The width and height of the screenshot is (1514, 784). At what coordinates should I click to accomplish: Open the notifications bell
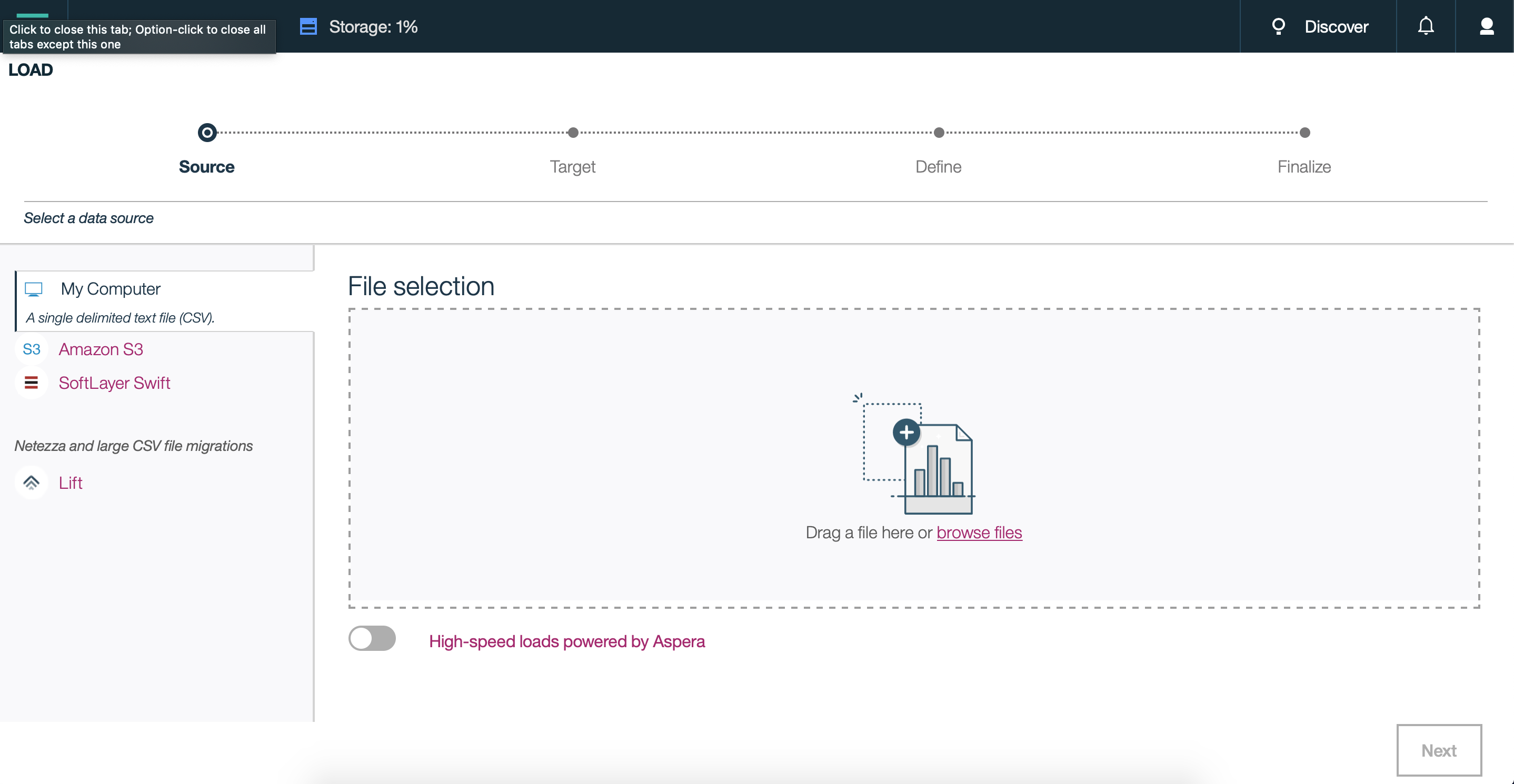(1426, 26)
